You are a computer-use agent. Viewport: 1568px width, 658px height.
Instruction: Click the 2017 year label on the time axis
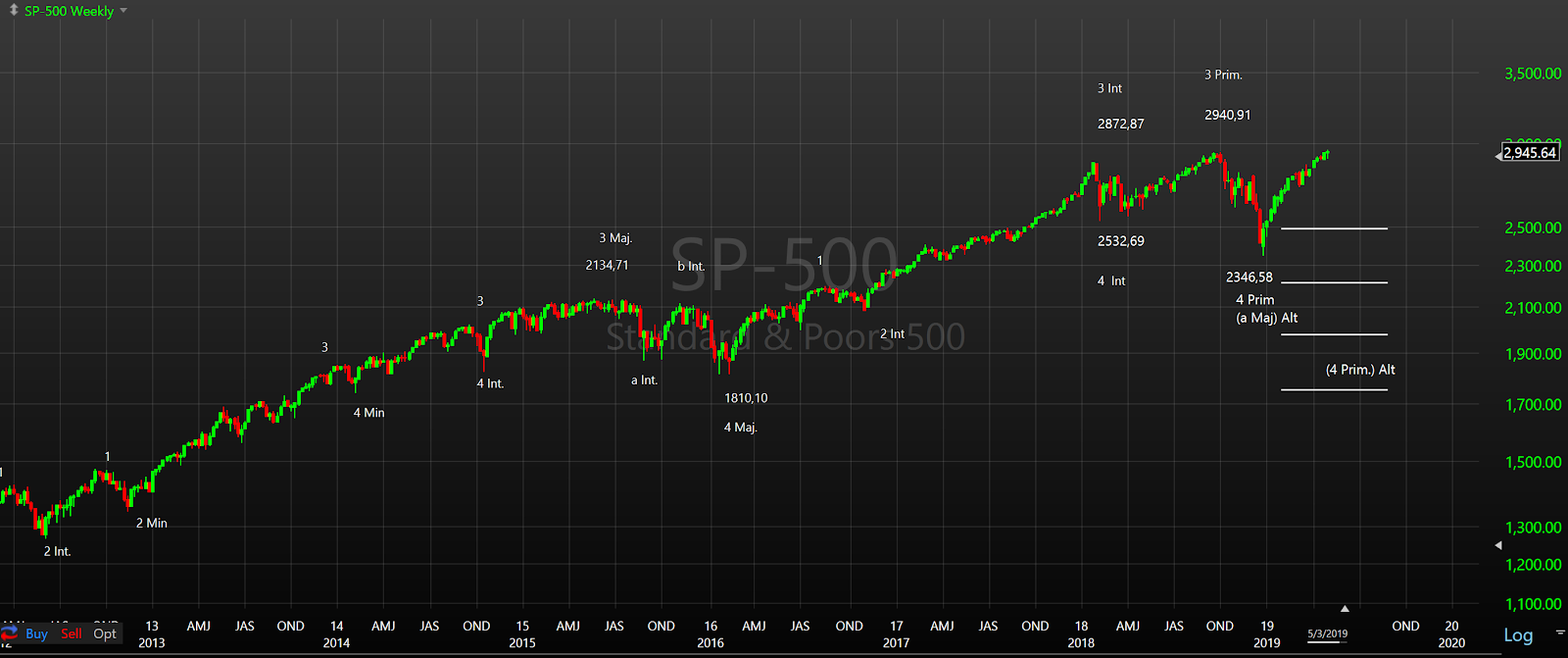pyautogui.click(x=896, y=643)
